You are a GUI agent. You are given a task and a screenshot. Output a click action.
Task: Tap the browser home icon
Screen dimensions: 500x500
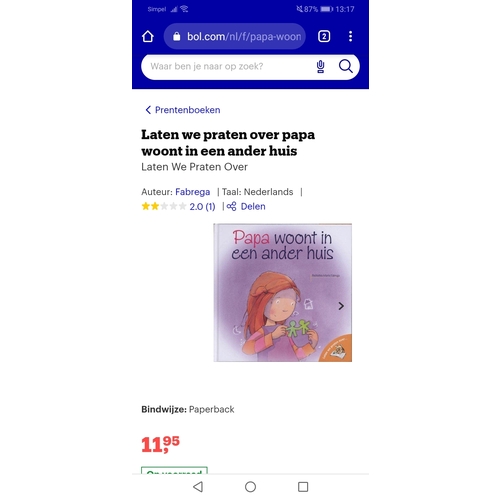pos(148,36)
